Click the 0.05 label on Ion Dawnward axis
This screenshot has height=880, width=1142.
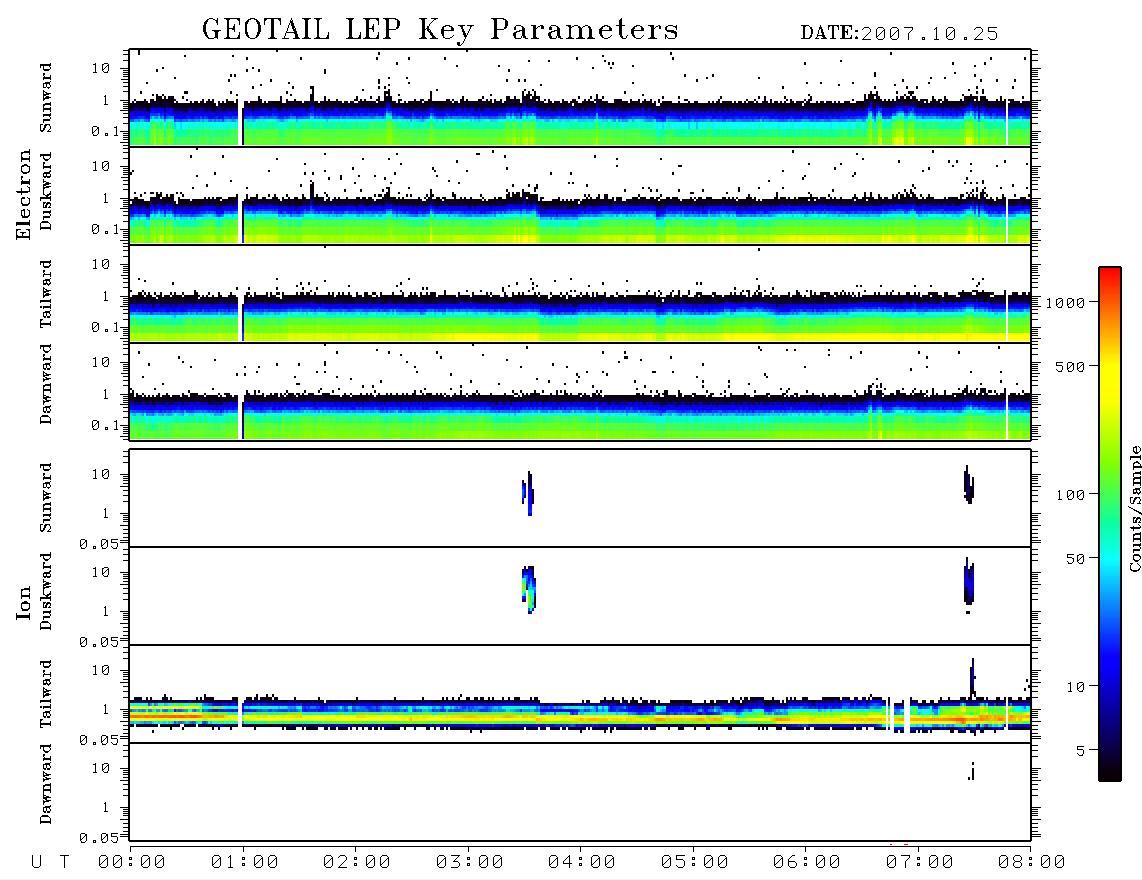coord(98,838)
